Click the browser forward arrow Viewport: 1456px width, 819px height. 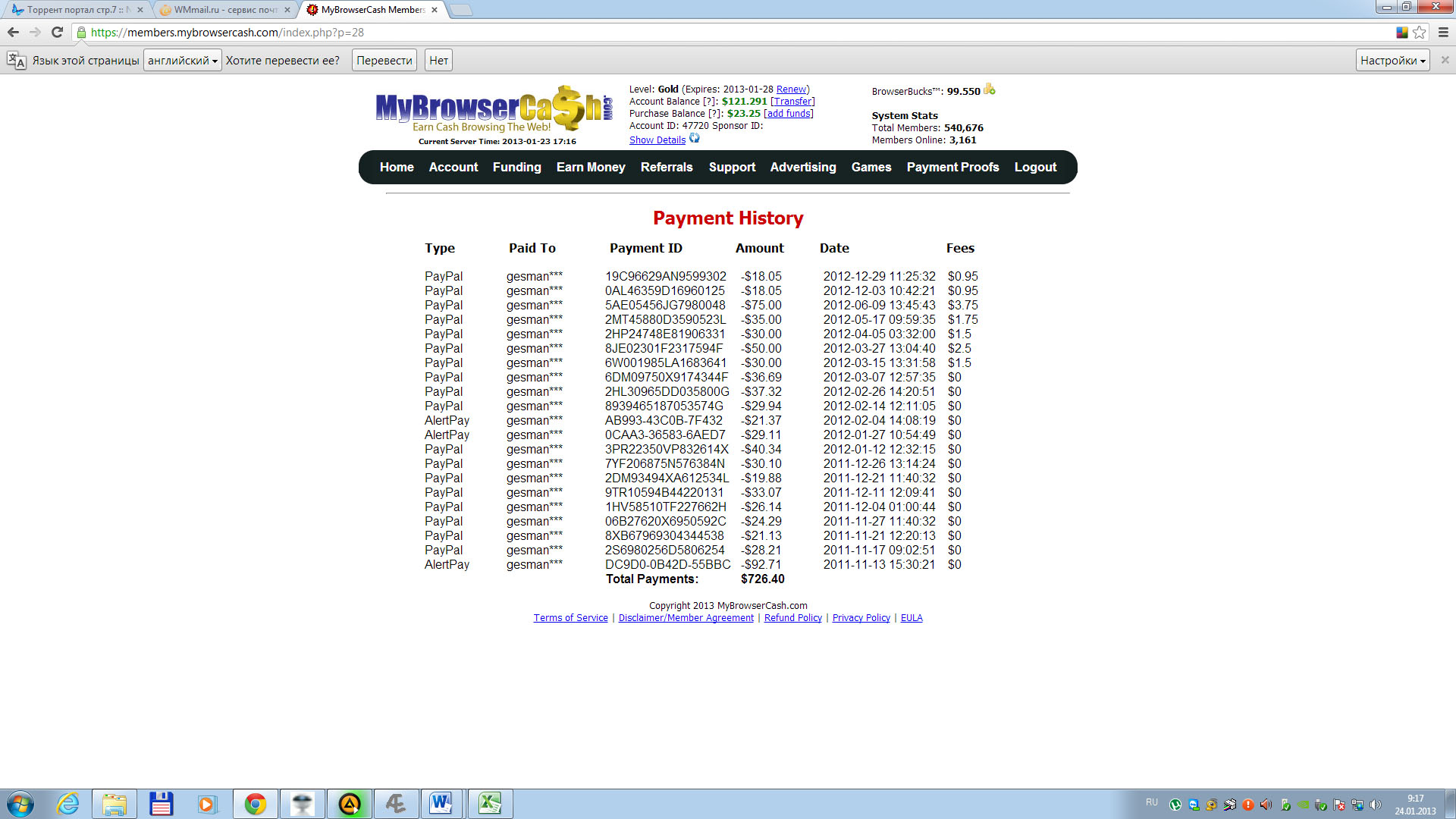(x=35, y=33)
